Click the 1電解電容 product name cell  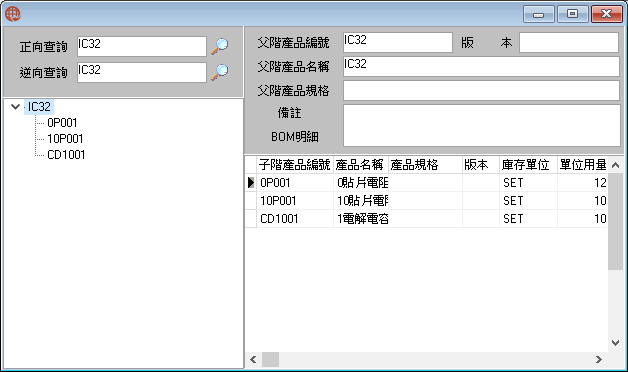coord(361,219)
